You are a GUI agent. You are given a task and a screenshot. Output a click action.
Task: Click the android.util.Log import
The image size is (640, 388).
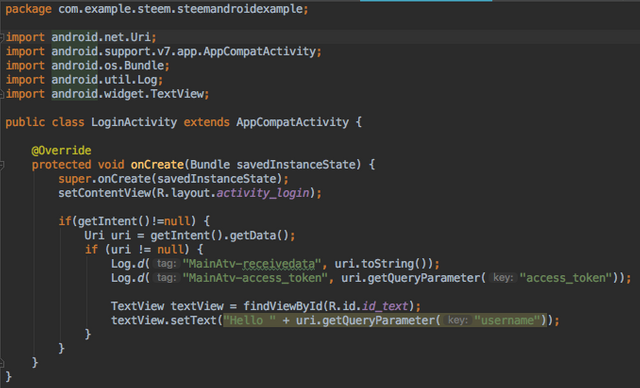(104, 80)
